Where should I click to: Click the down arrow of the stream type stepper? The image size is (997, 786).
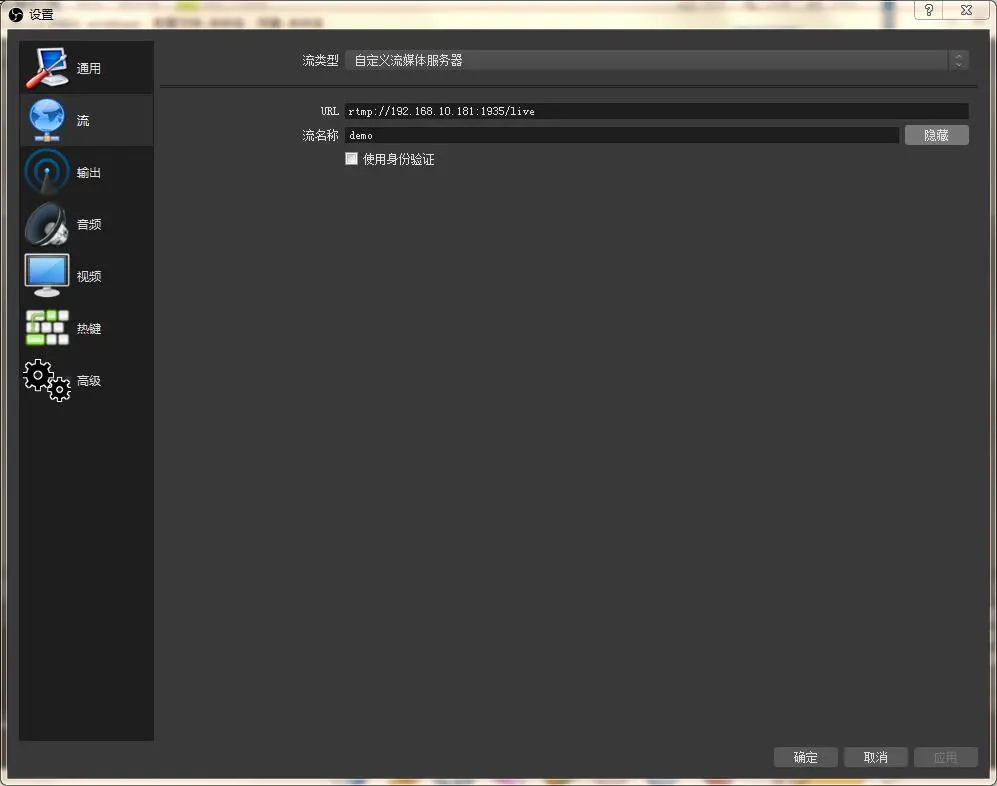pos(958,64)
